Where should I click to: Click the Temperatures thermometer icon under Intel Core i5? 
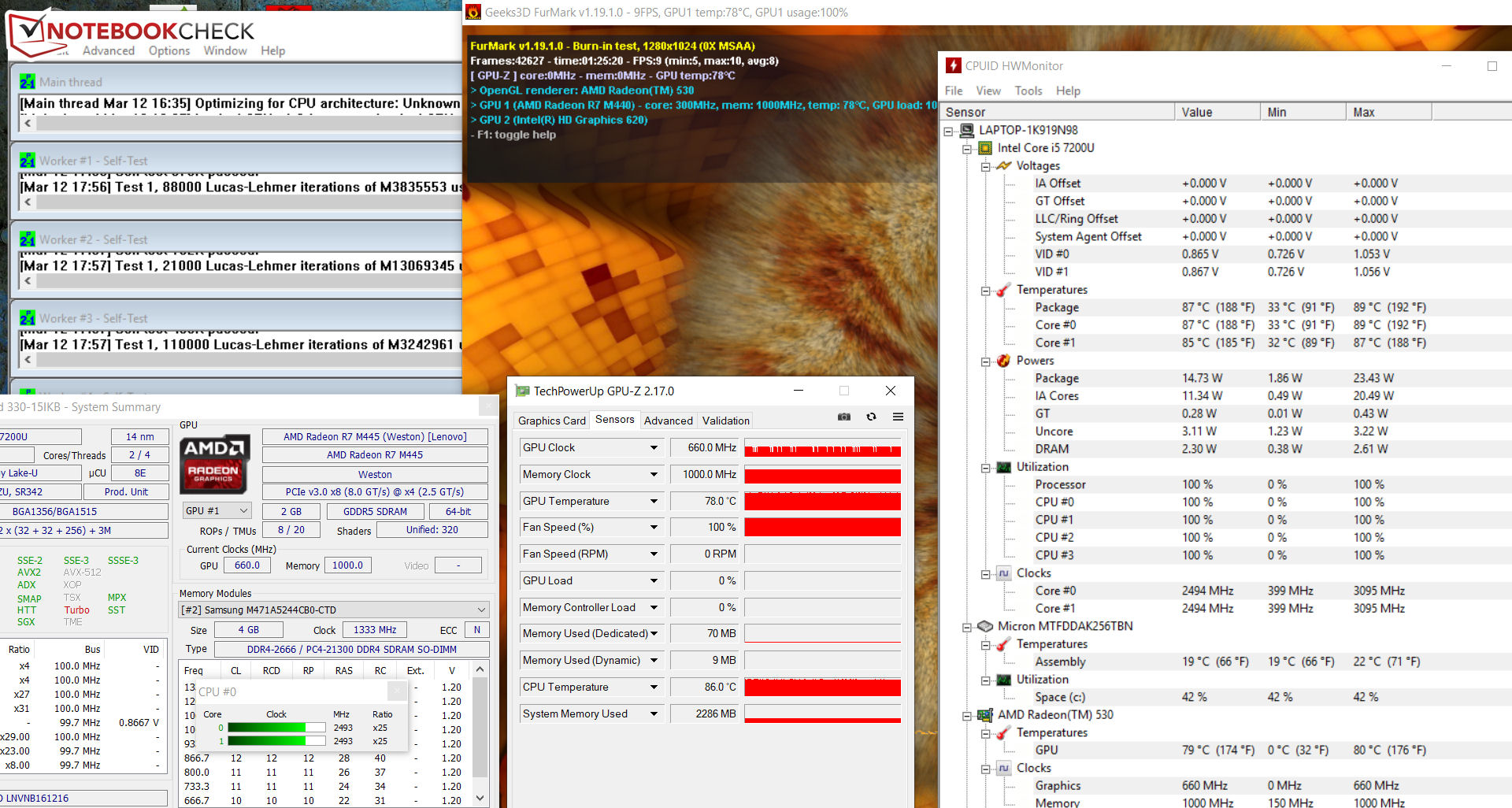tap(1003, 290)
